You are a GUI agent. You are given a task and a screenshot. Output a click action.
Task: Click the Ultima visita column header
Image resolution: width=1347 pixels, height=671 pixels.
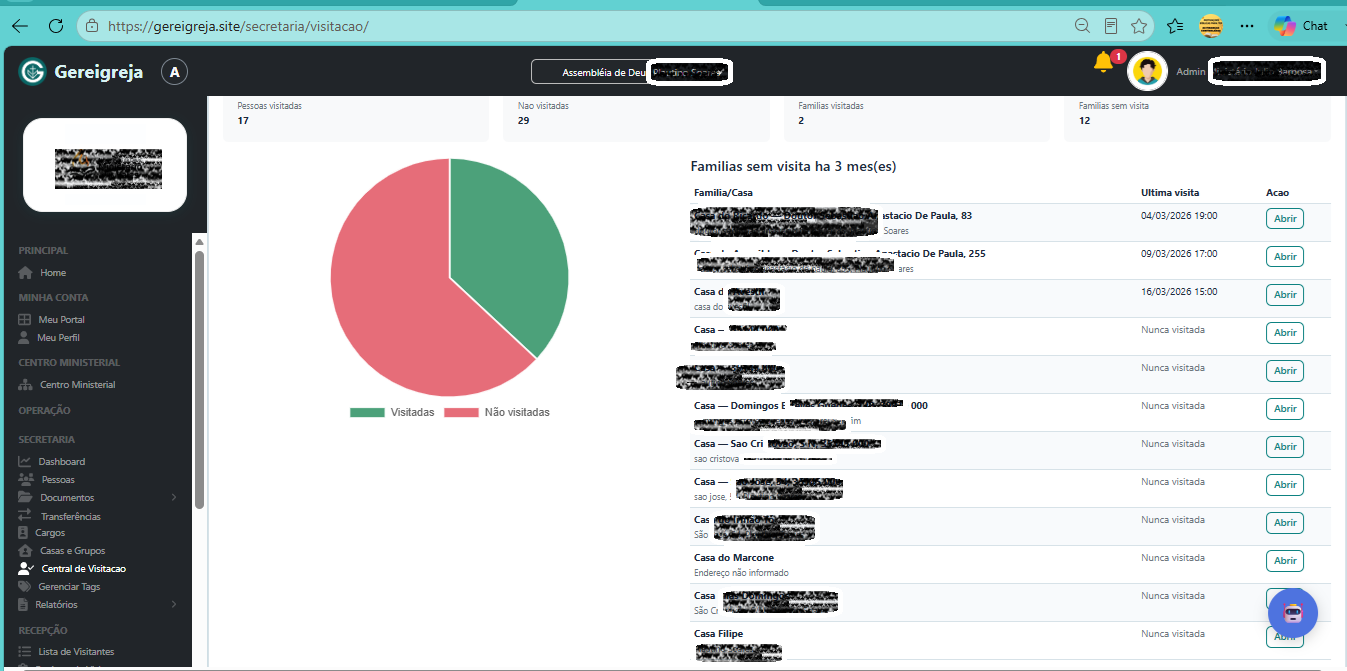coord(1170,192)
